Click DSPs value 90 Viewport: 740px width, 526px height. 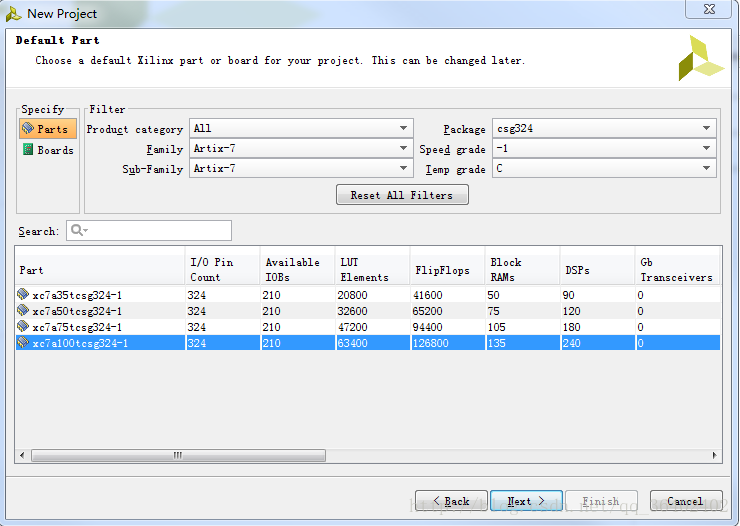[568, 295]
